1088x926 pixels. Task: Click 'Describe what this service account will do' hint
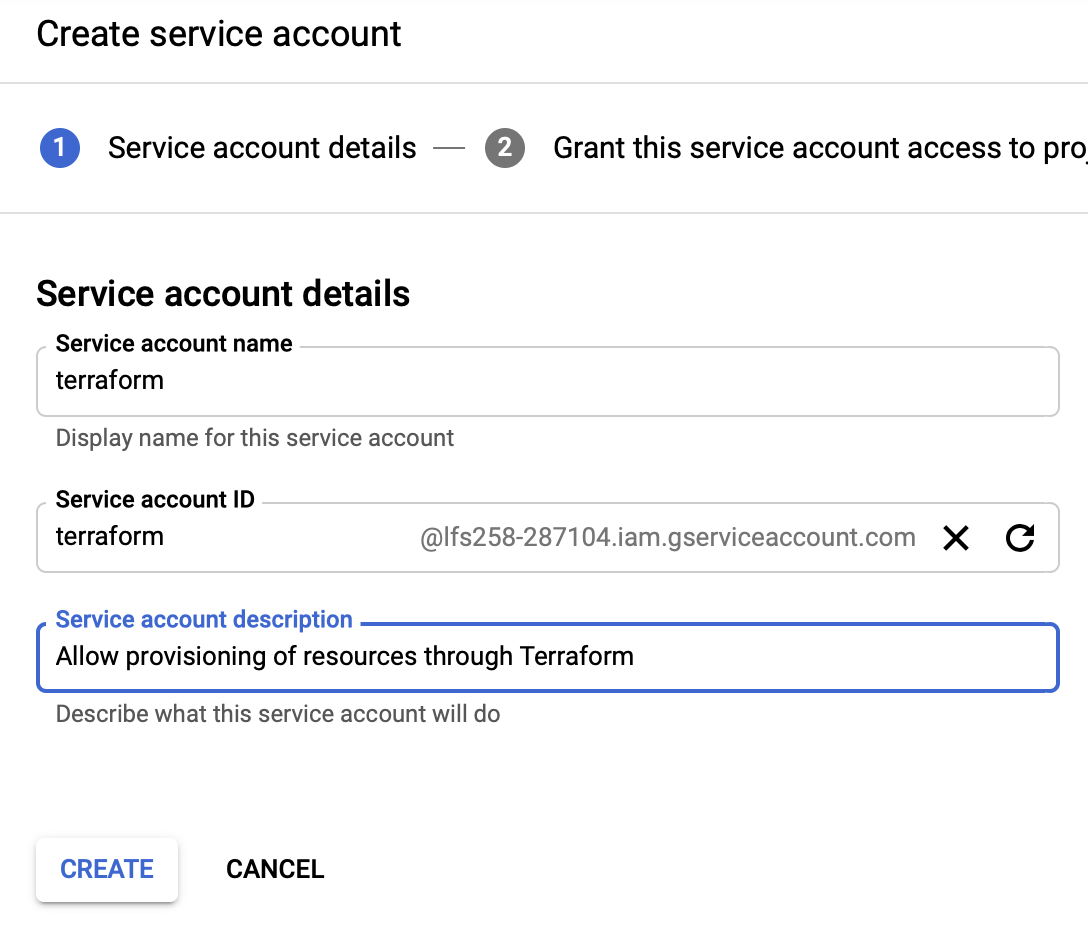click(x=278, y=714)
